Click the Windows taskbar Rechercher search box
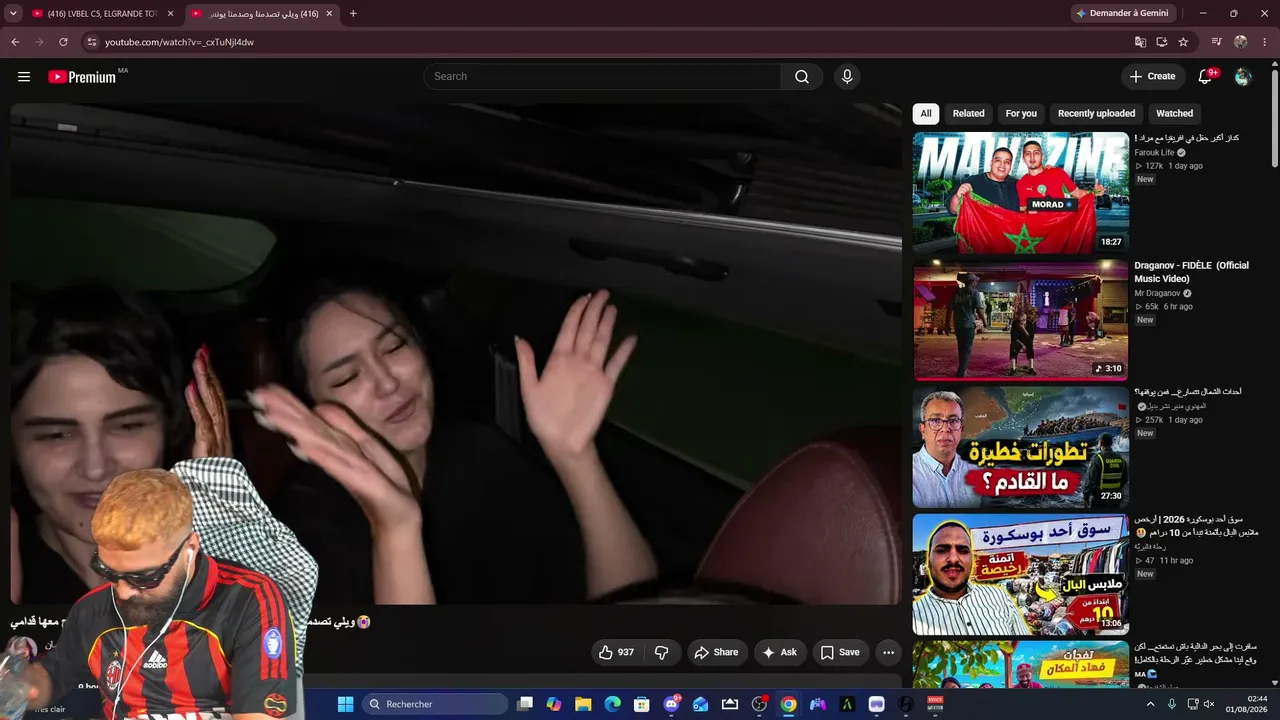The width and height of the screenshot is (1280, 720). 435,704
